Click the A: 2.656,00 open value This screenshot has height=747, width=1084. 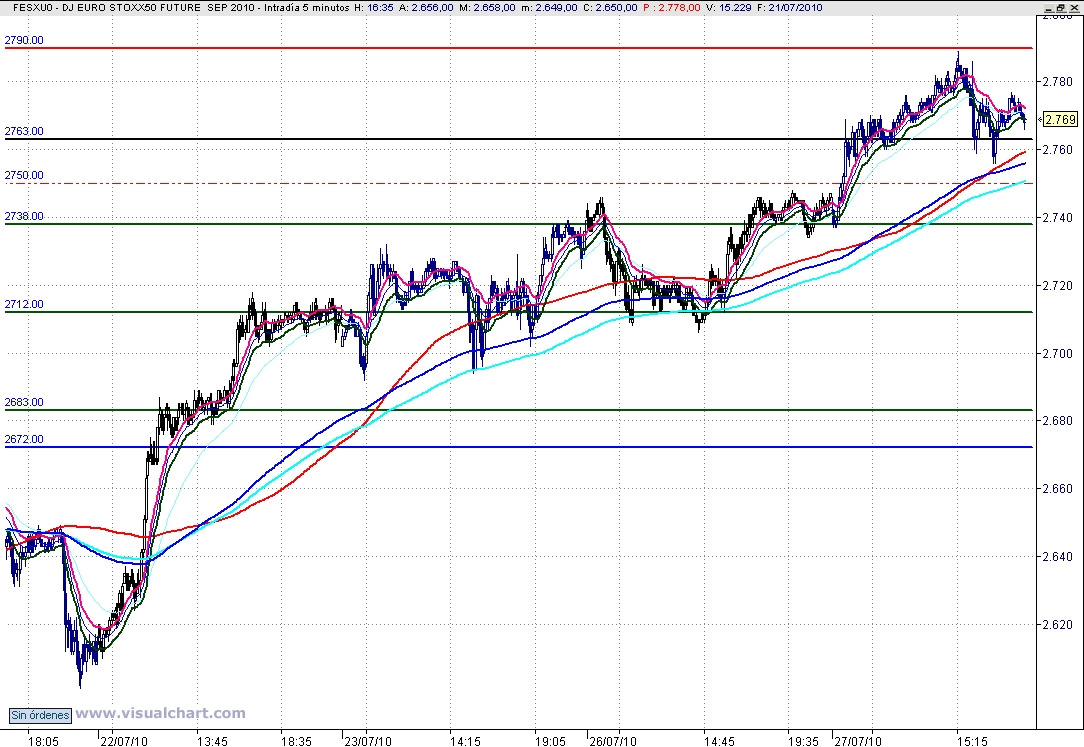[427, 8]
